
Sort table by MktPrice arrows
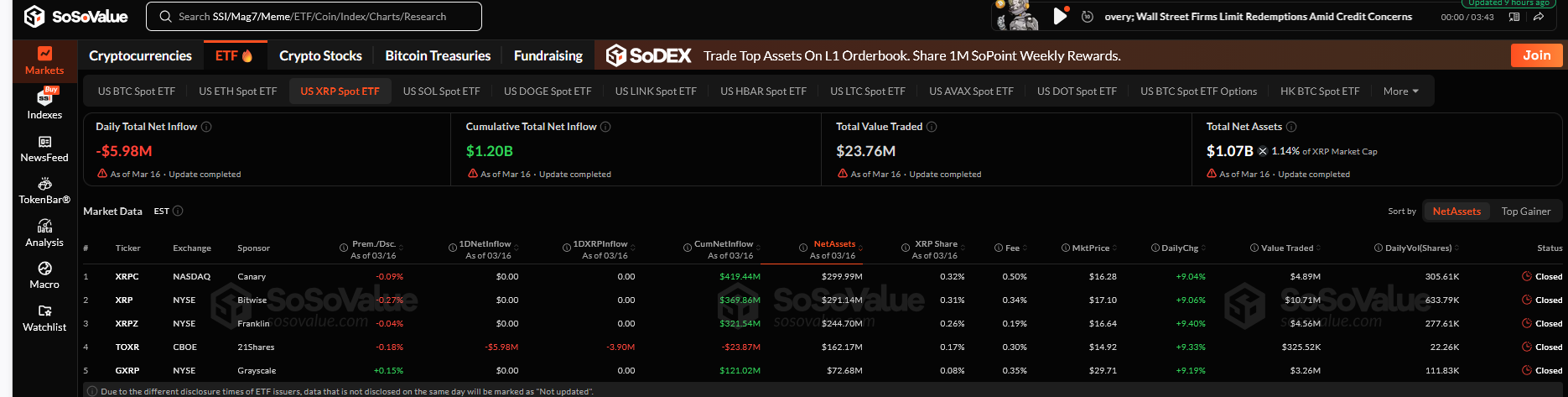[x=1114, y=248]
